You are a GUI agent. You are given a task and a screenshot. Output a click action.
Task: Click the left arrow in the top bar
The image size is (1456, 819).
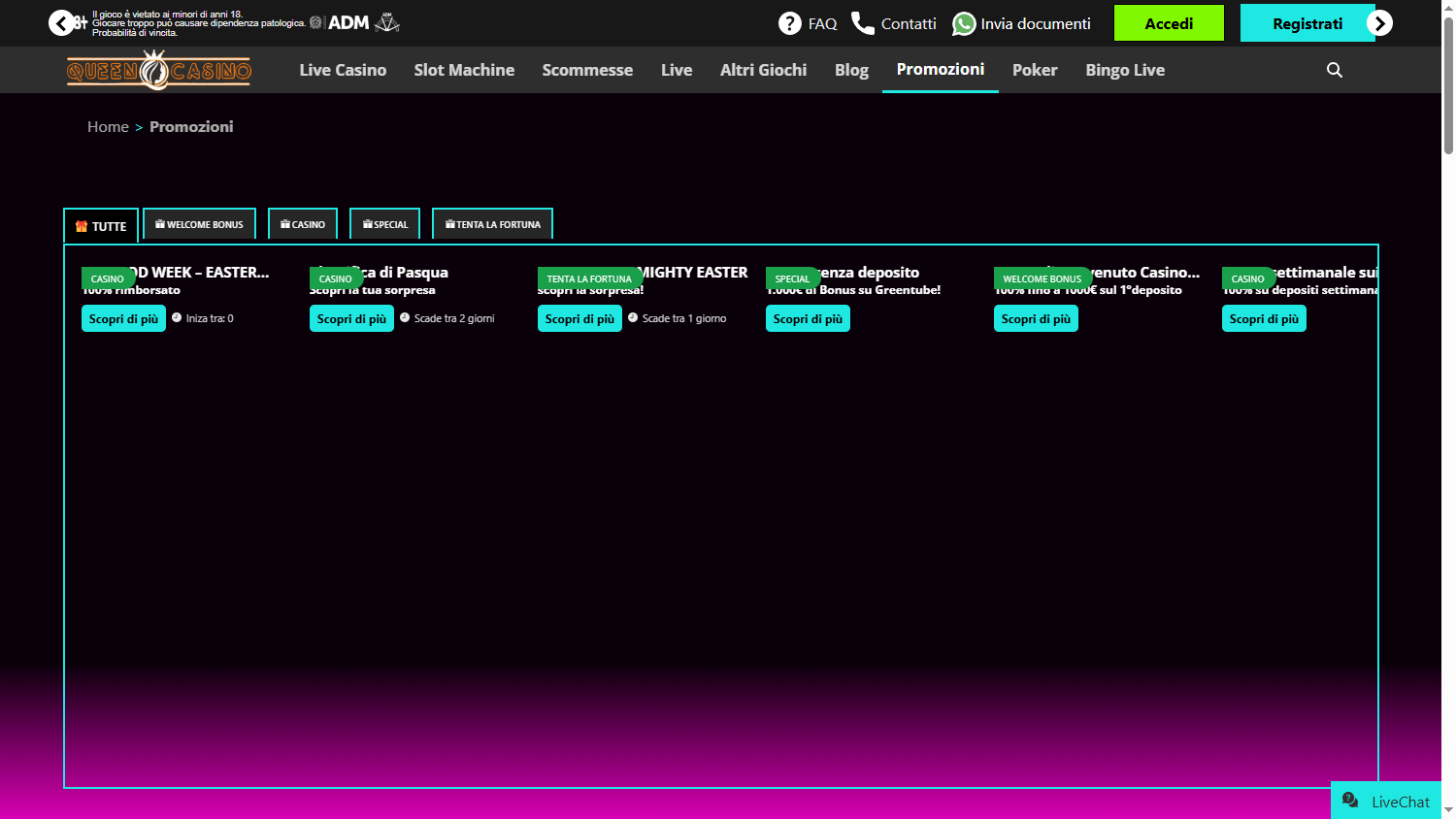click(61, 23)
